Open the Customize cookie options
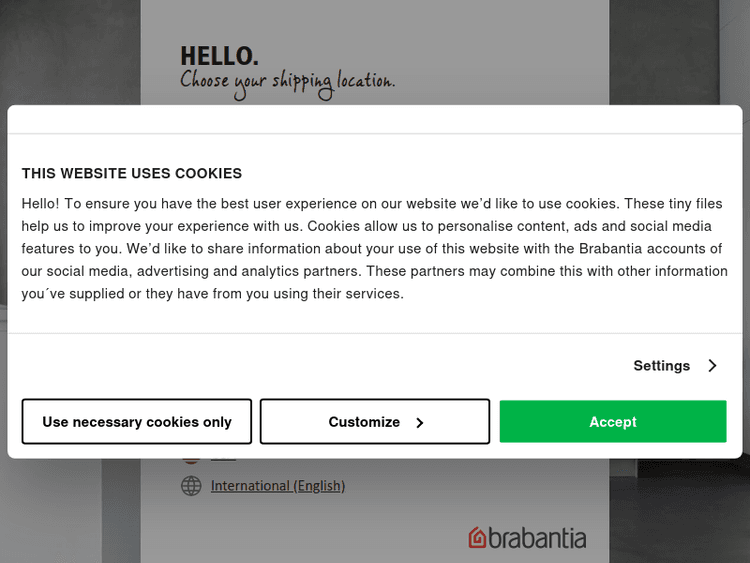This screenshot has height=563, width=750. (x=375, y=422)
